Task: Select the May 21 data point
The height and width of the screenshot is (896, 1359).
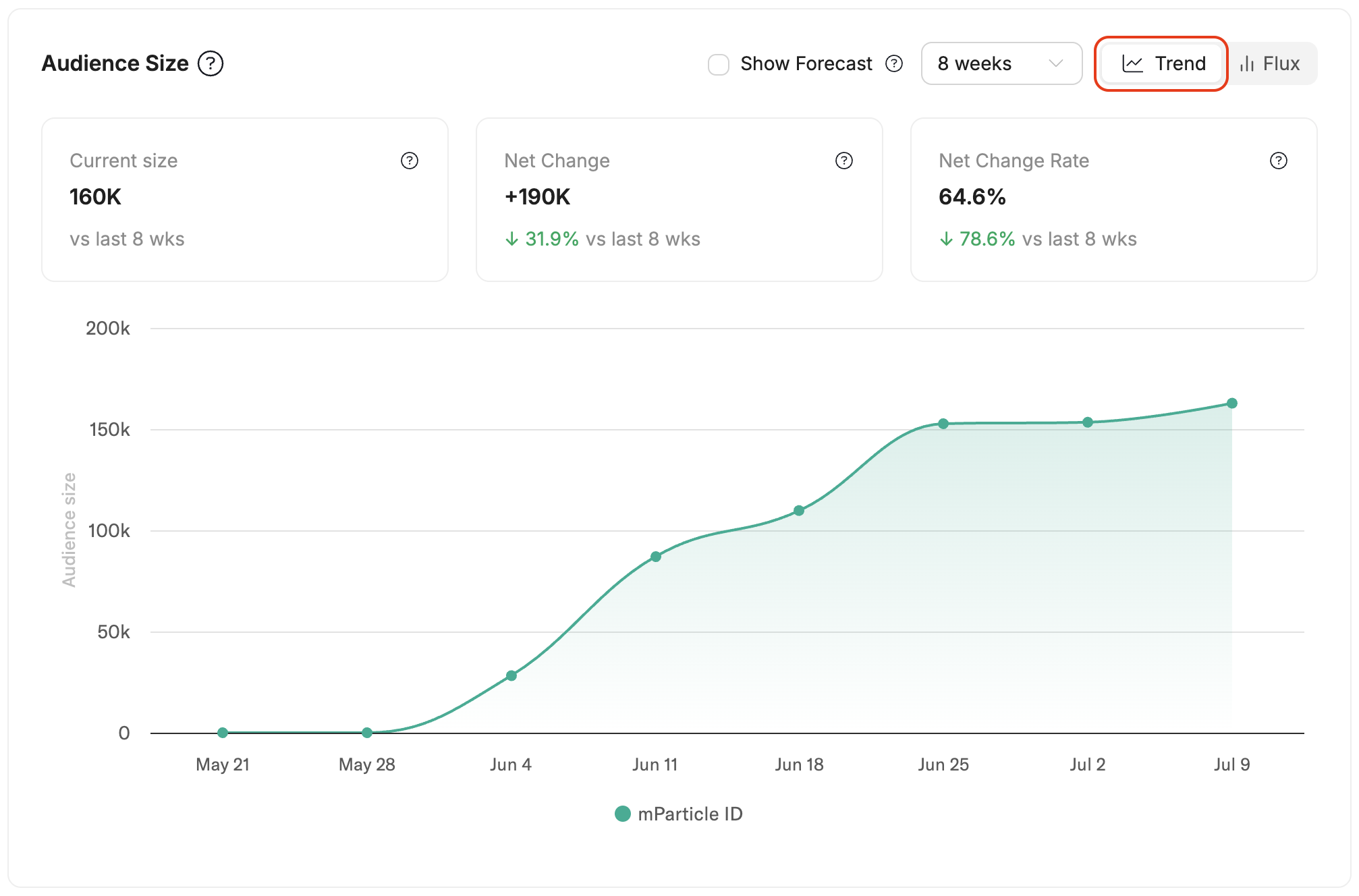Action: click(223, 732)
